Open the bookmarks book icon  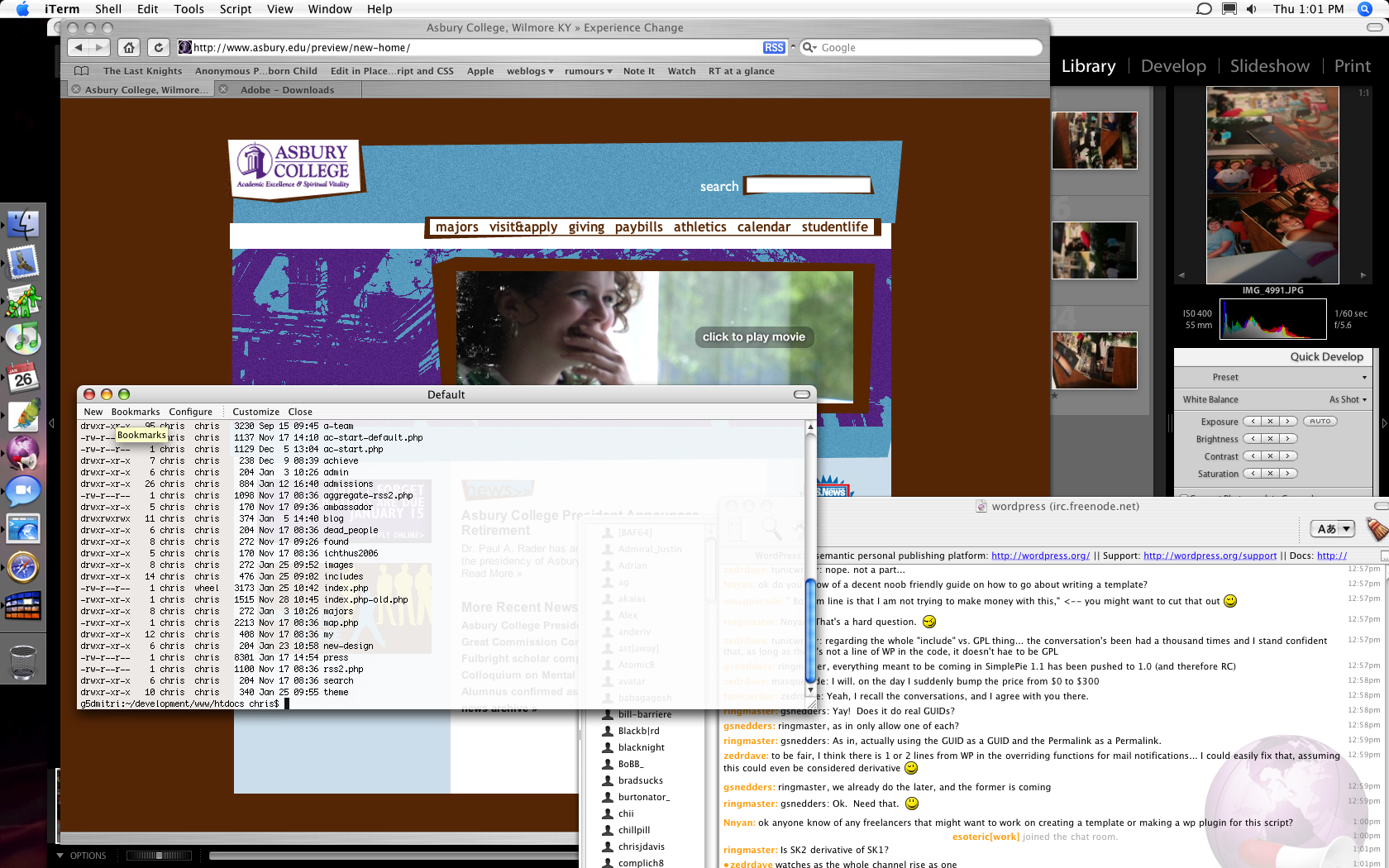[81, 71]
